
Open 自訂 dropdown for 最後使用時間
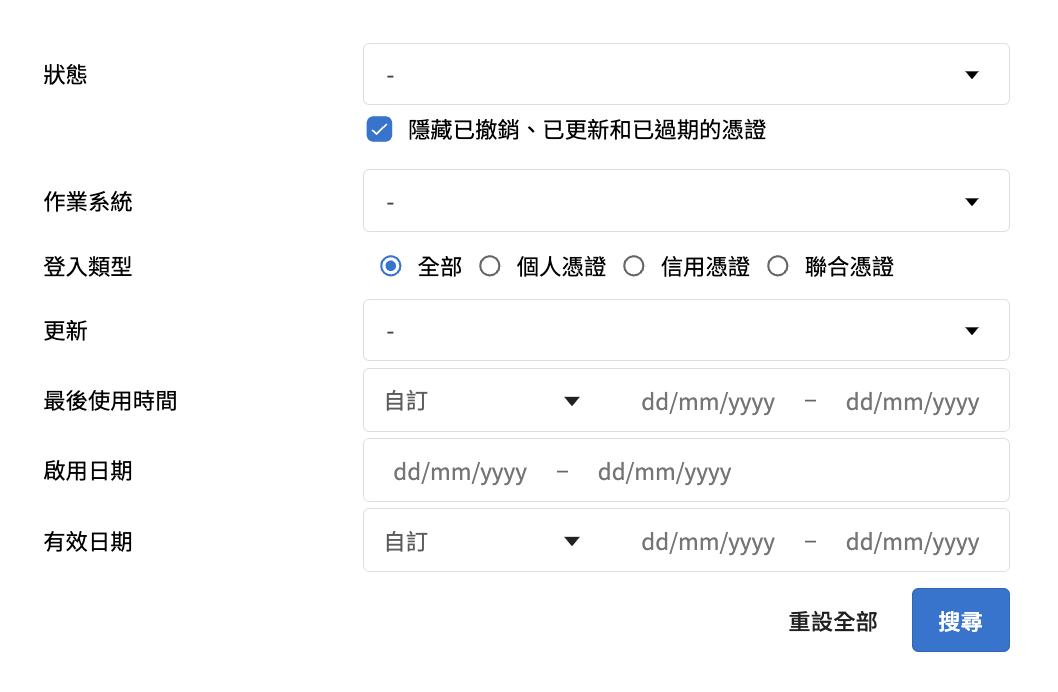click(482, 401)
